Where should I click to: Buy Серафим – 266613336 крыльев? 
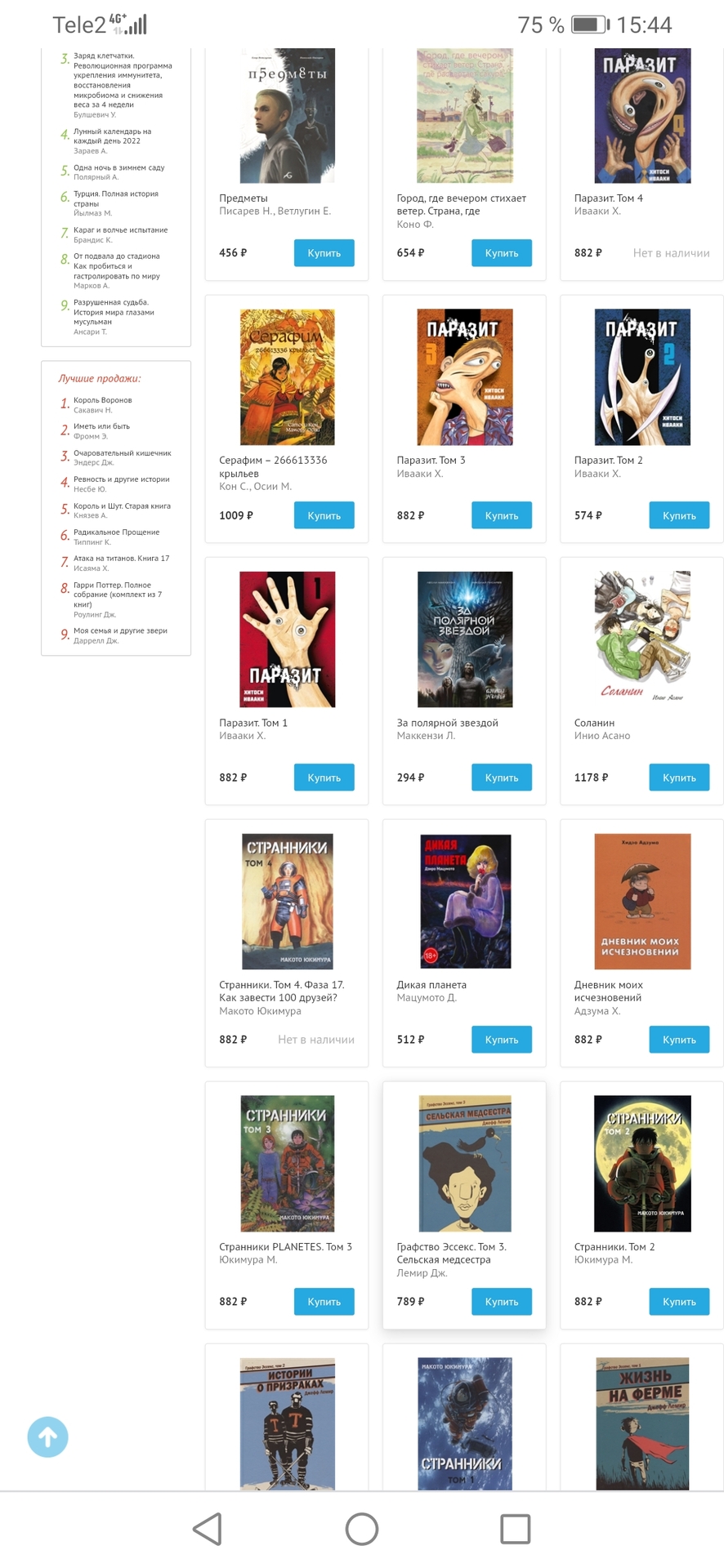point(324,515)
